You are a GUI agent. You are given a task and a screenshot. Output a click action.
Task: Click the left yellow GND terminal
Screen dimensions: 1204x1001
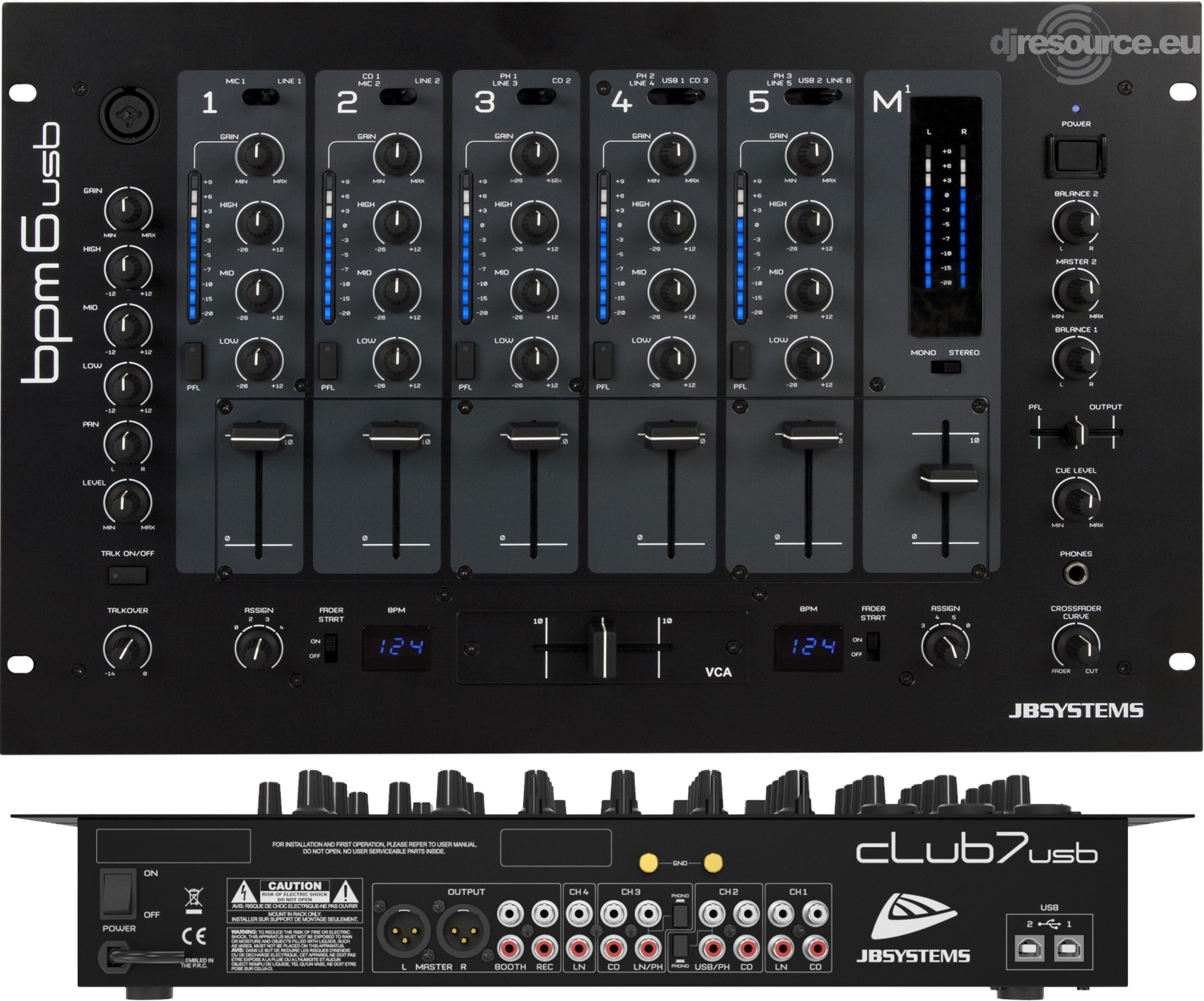click(648, 862)
